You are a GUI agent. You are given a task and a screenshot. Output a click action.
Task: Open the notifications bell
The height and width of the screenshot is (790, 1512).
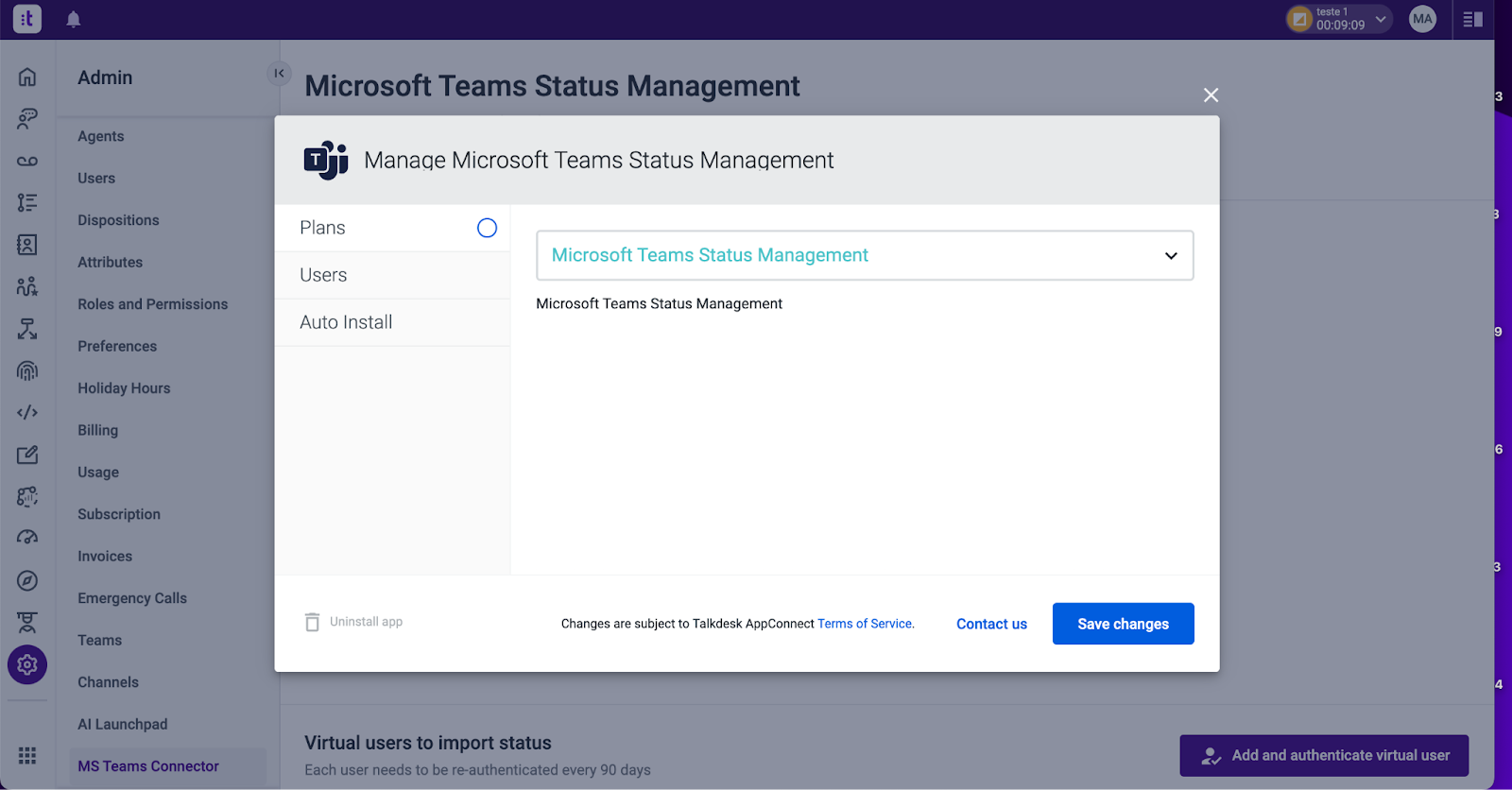coord(74,19)
